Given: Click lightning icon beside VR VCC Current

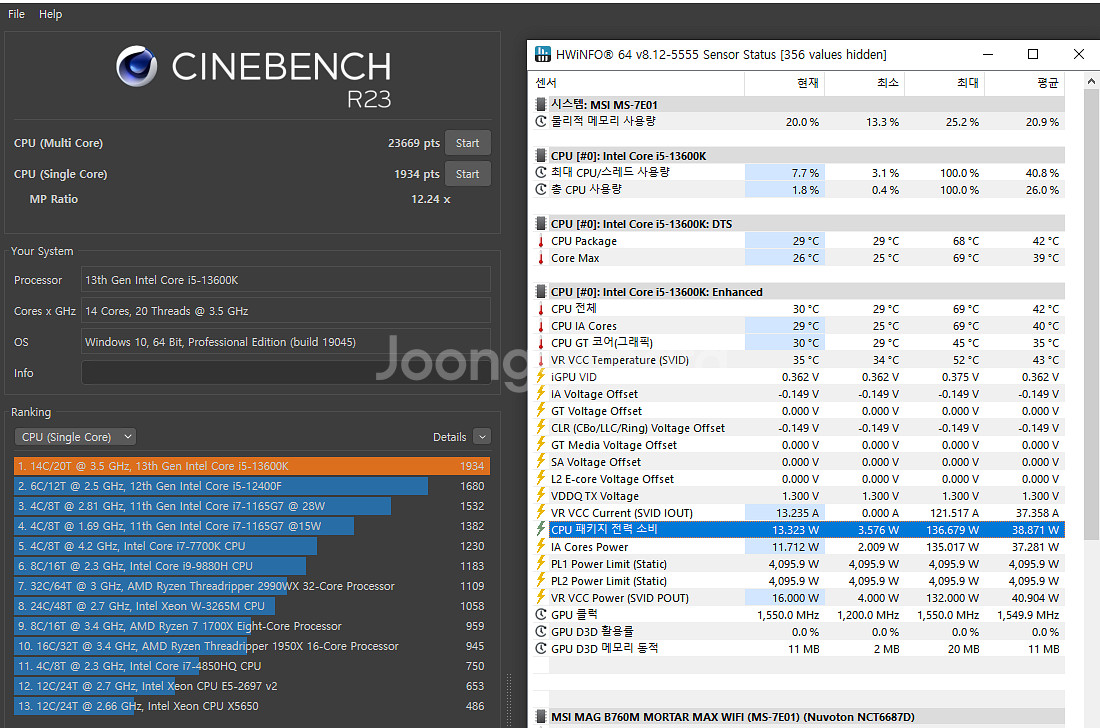Looking at the screenshot, I should (541, 513).
